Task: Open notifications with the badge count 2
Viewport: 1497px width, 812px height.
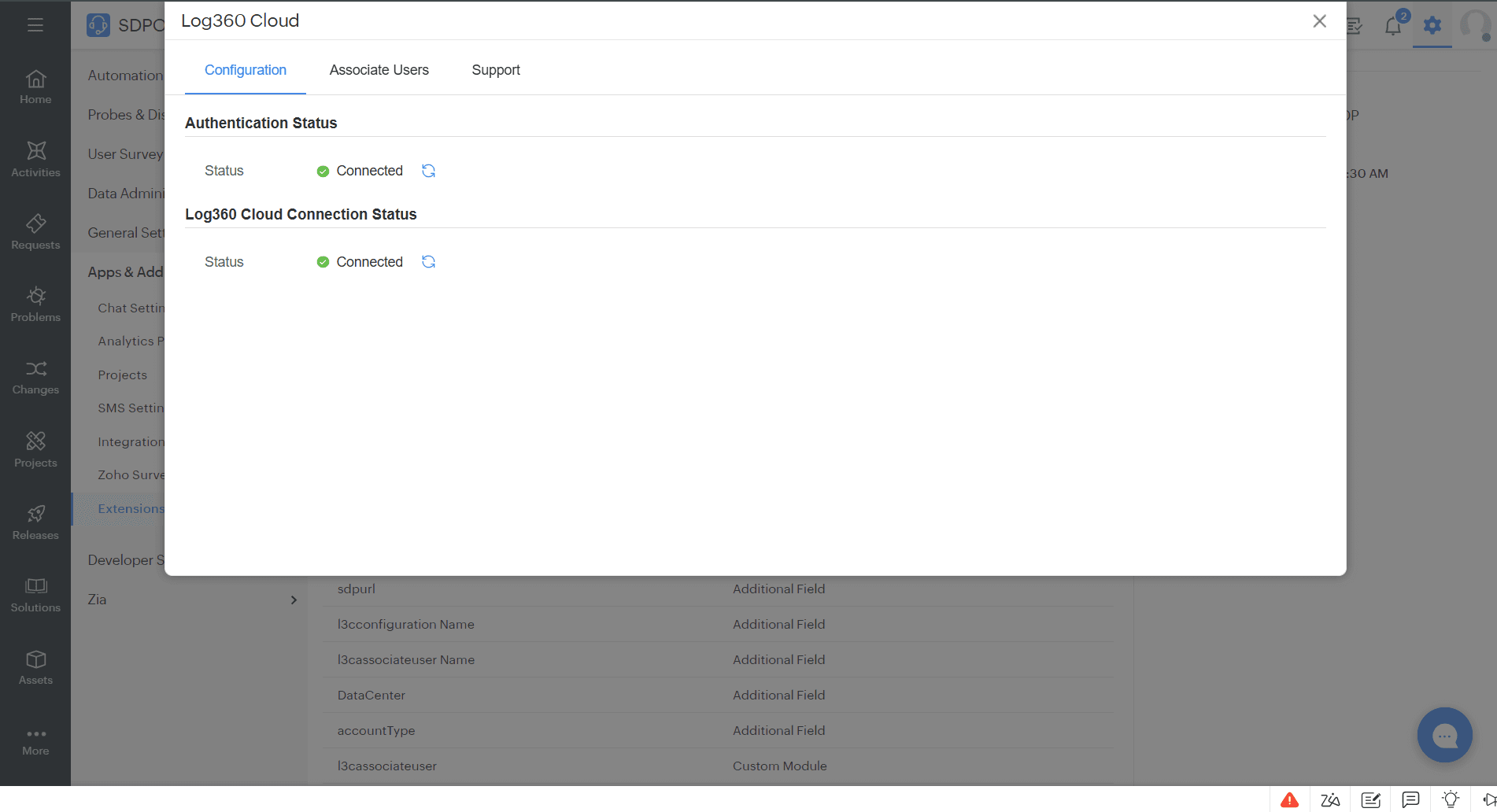Action: [1393, 25]
